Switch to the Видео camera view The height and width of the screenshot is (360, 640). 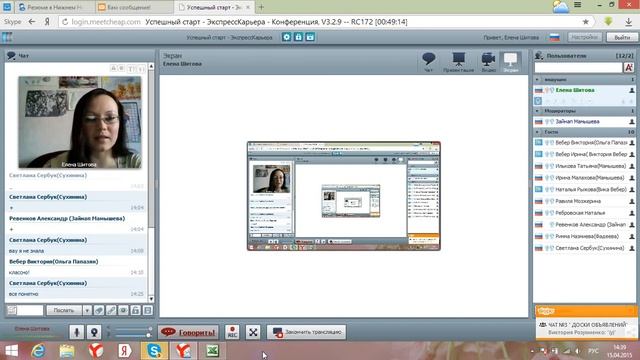(488, 62)
